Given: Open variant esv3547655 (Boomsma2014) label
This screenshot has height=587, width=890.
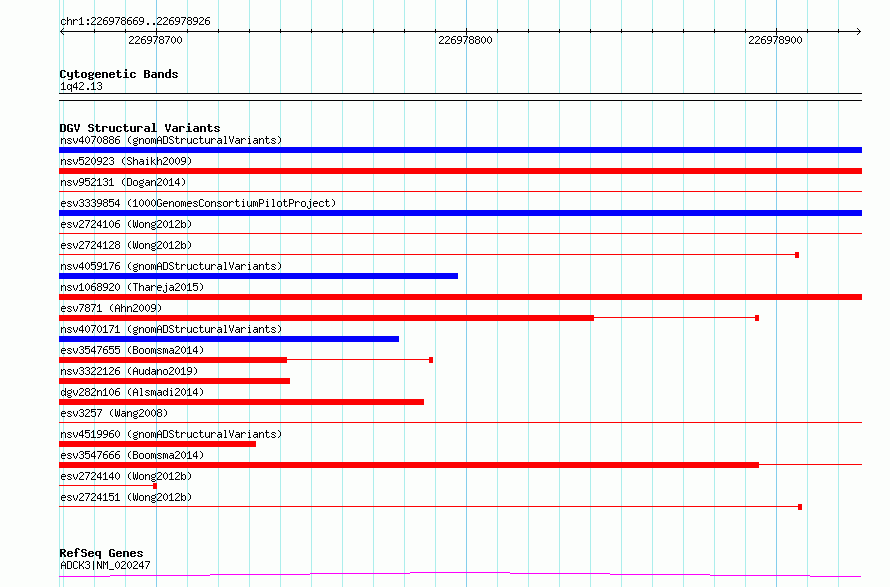Looking at the screenshot, I should click(132, 350).
